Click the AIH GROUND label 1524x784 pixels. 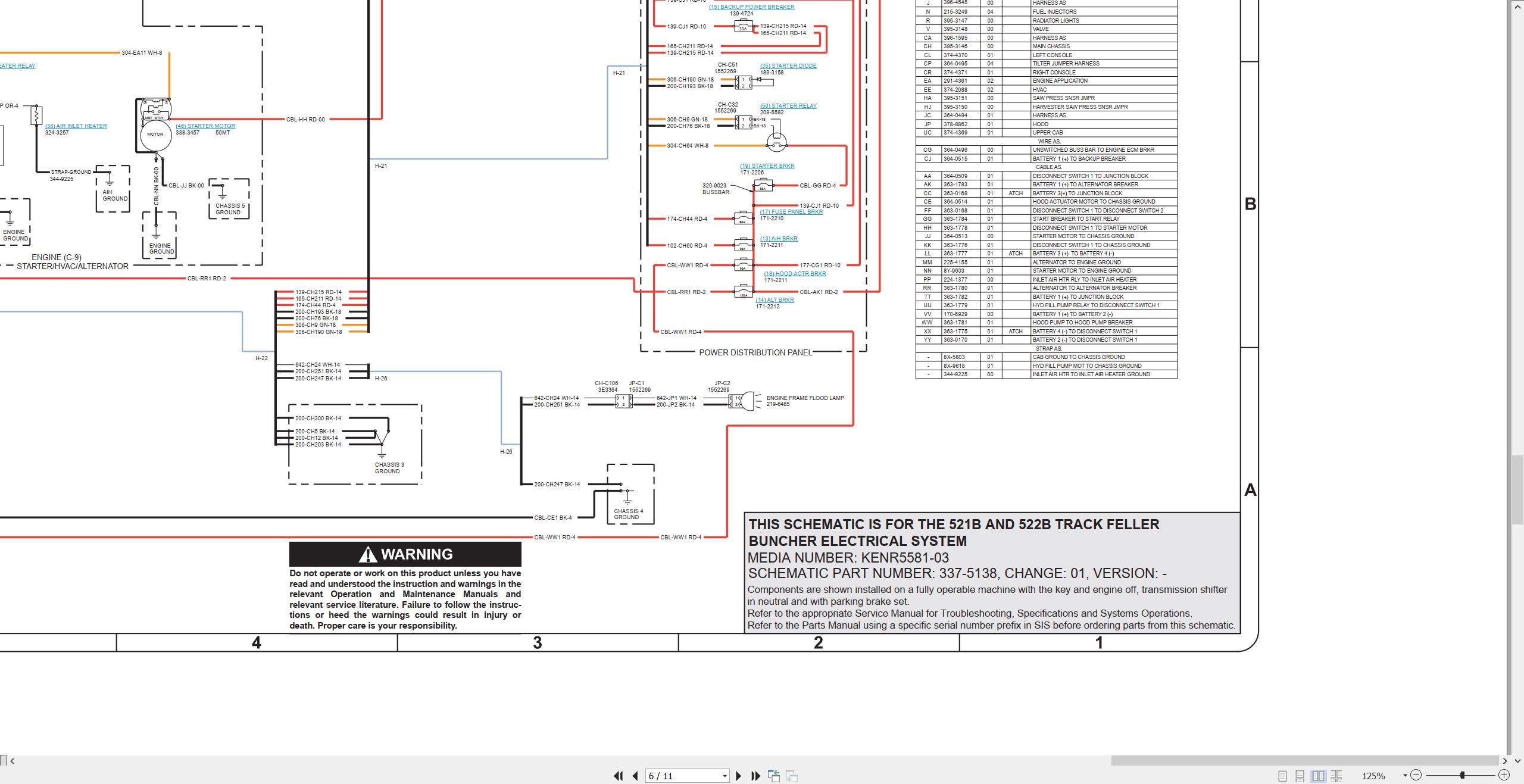115,195
